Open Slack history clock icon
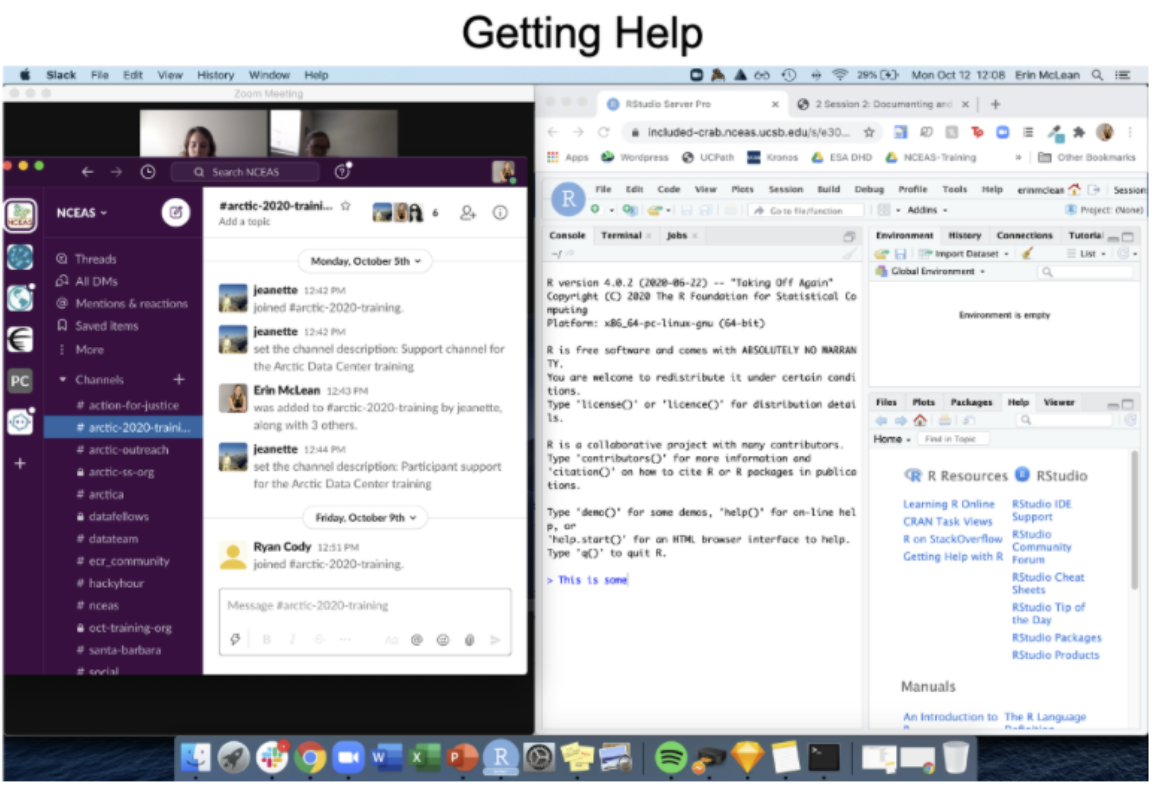Image resolution: width=1159 pixels, height=787 pixels. click(148, 172)
